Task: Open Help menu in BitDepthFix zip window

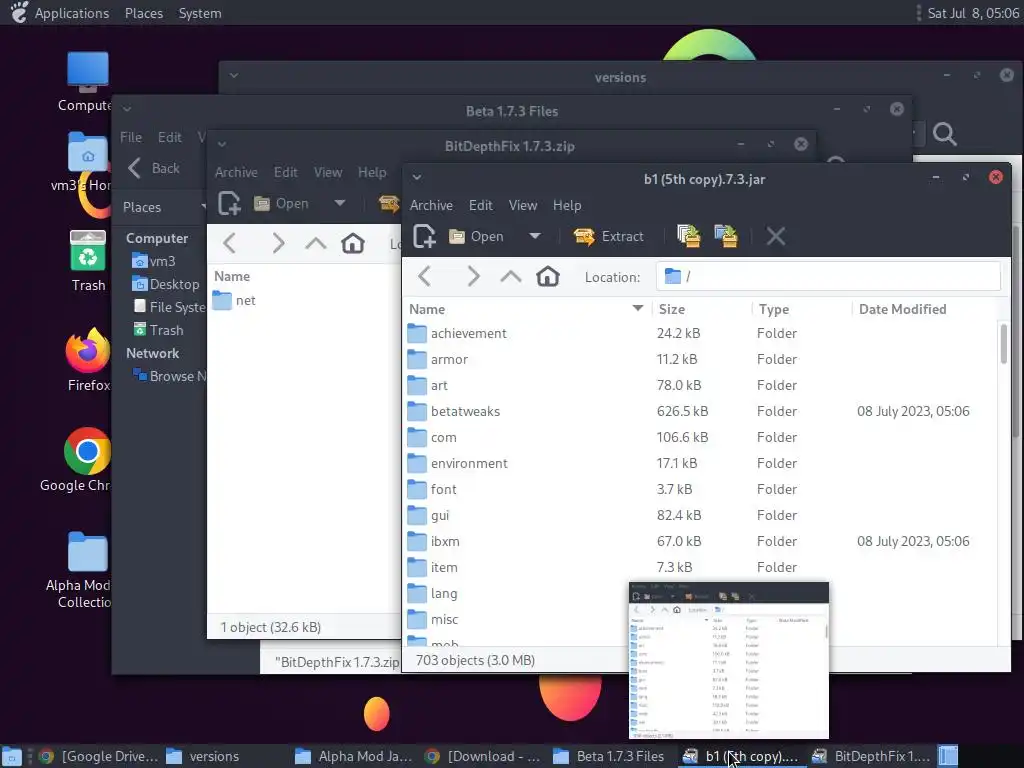Action: tap(372, 172)
